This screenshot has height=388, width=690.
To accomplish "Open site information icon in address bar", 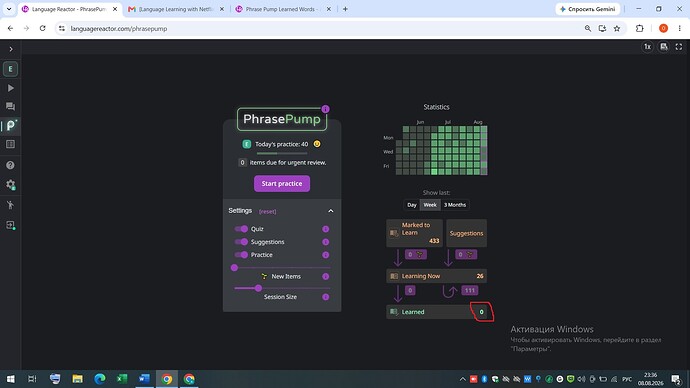I will [x=62, y=29].
